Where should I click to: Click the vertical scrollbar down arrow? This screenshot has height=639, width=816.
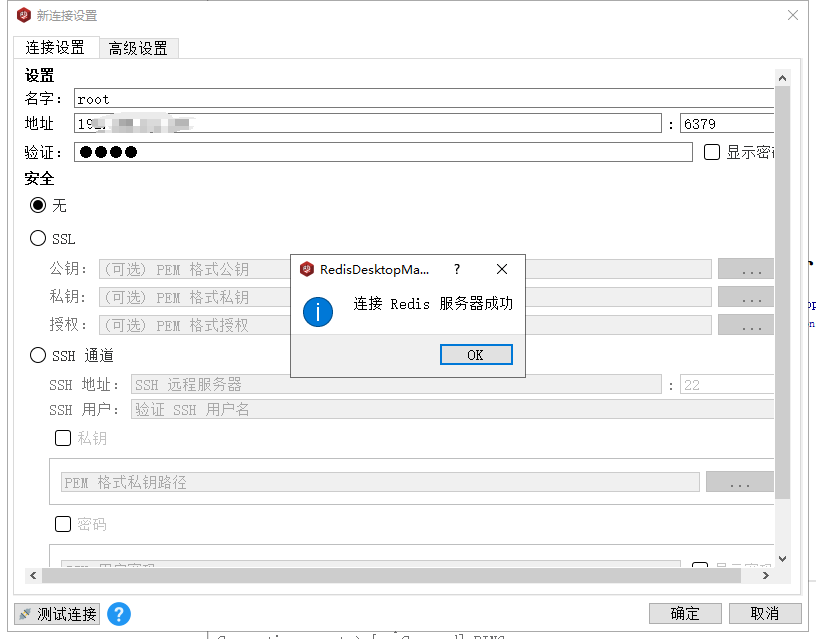point(782,559)
